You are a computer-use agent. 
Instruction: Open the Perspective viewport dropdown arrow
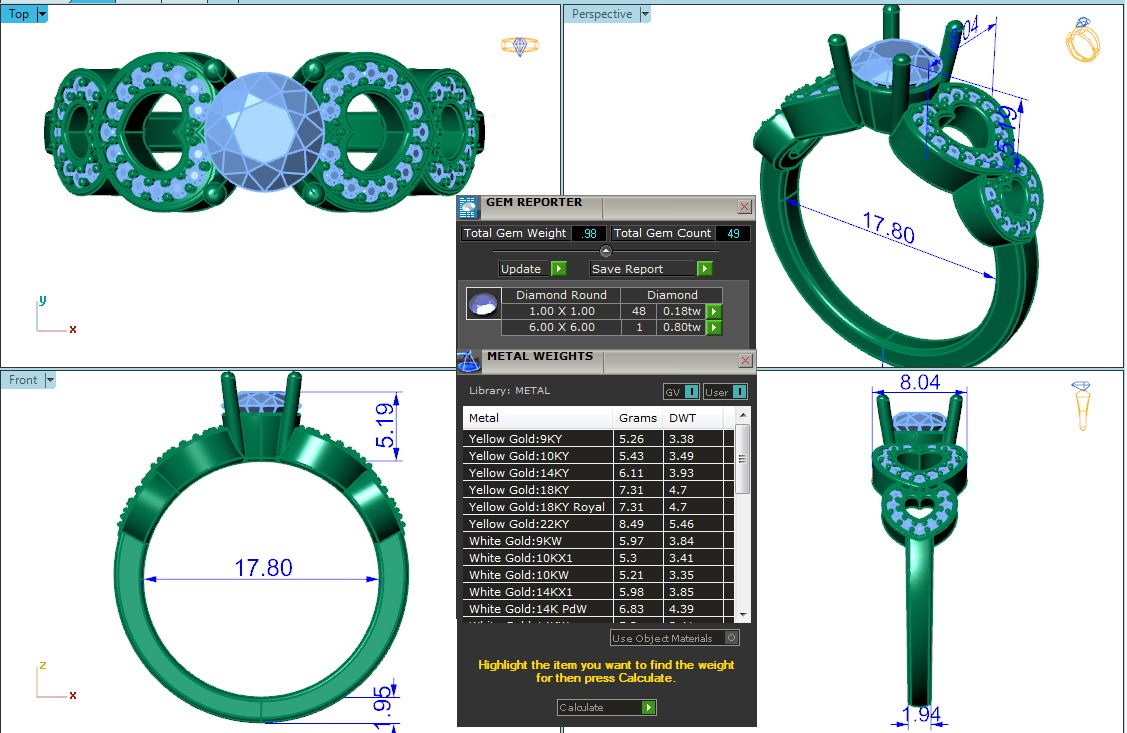pyautogui.click(x=644, y=14)
